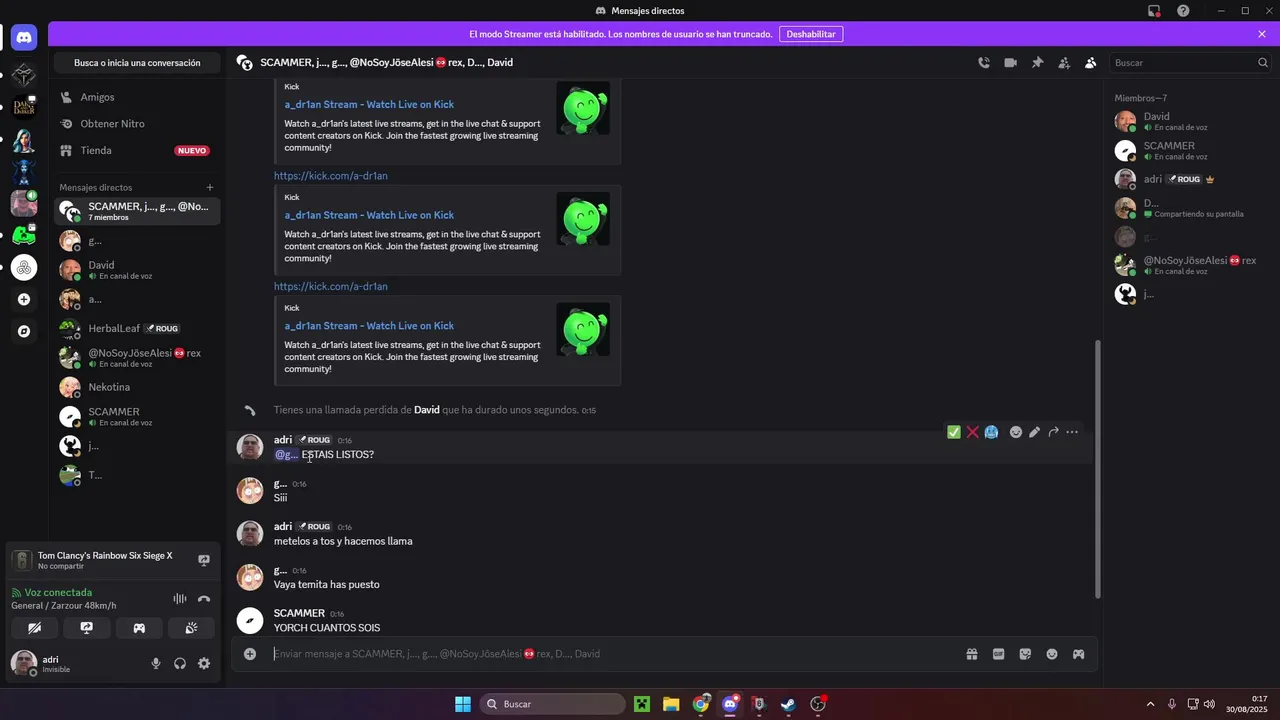
Task: Open the GIF picker
Action: click(998, 654)
